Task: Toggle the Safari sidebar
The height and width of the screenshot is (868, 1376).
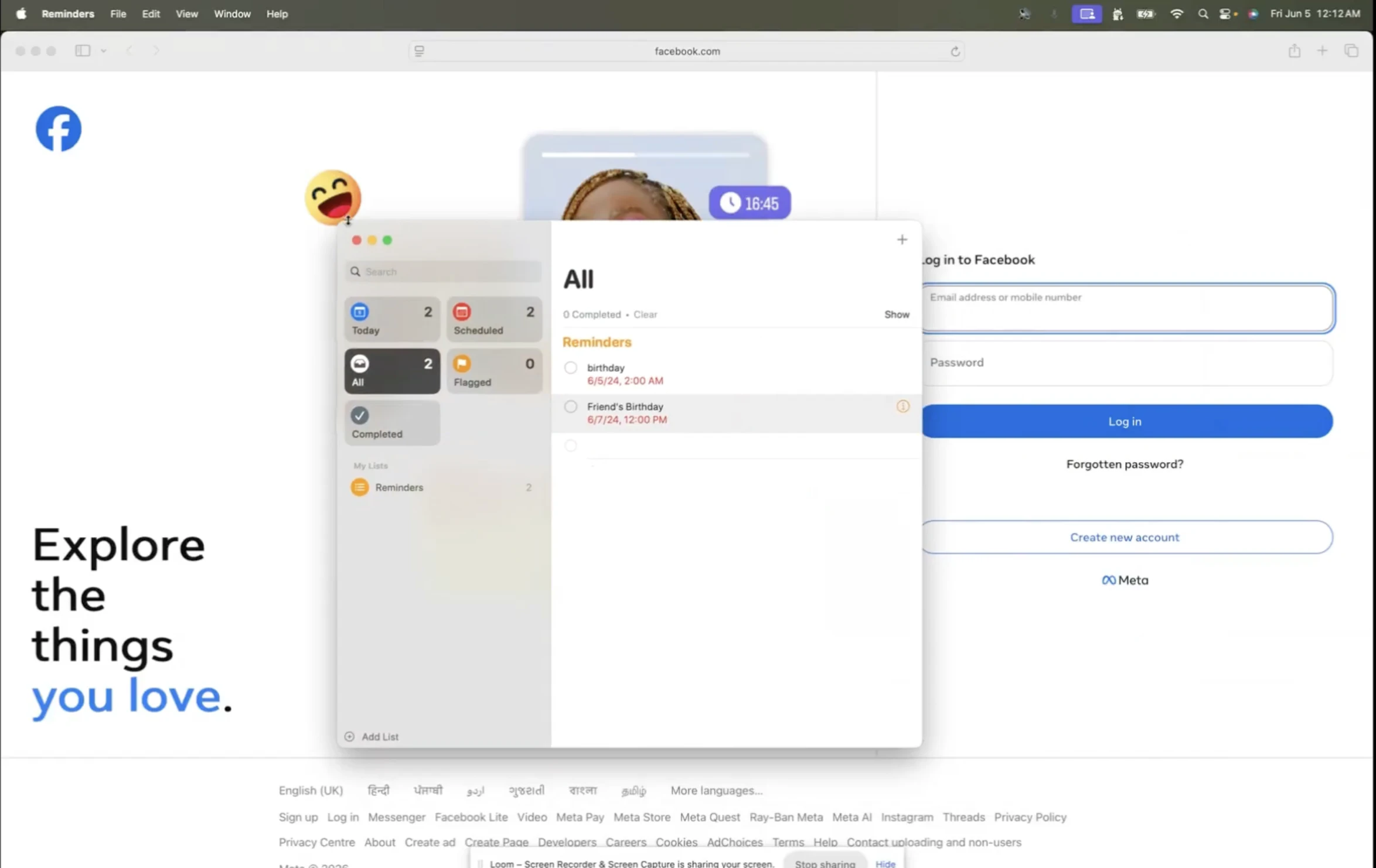Action: [x=83, y=51]
